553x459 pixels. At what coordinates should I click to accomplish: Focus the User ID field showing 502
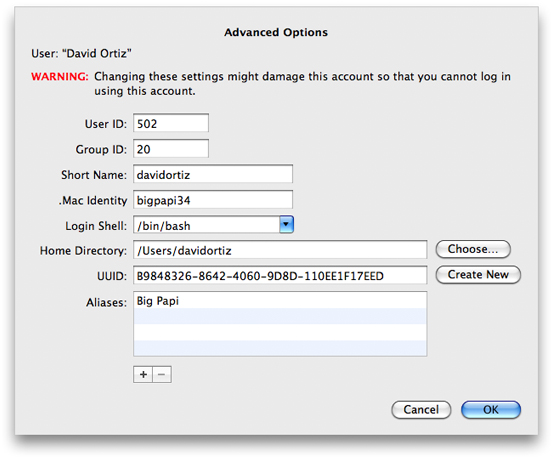click(171, 123)
